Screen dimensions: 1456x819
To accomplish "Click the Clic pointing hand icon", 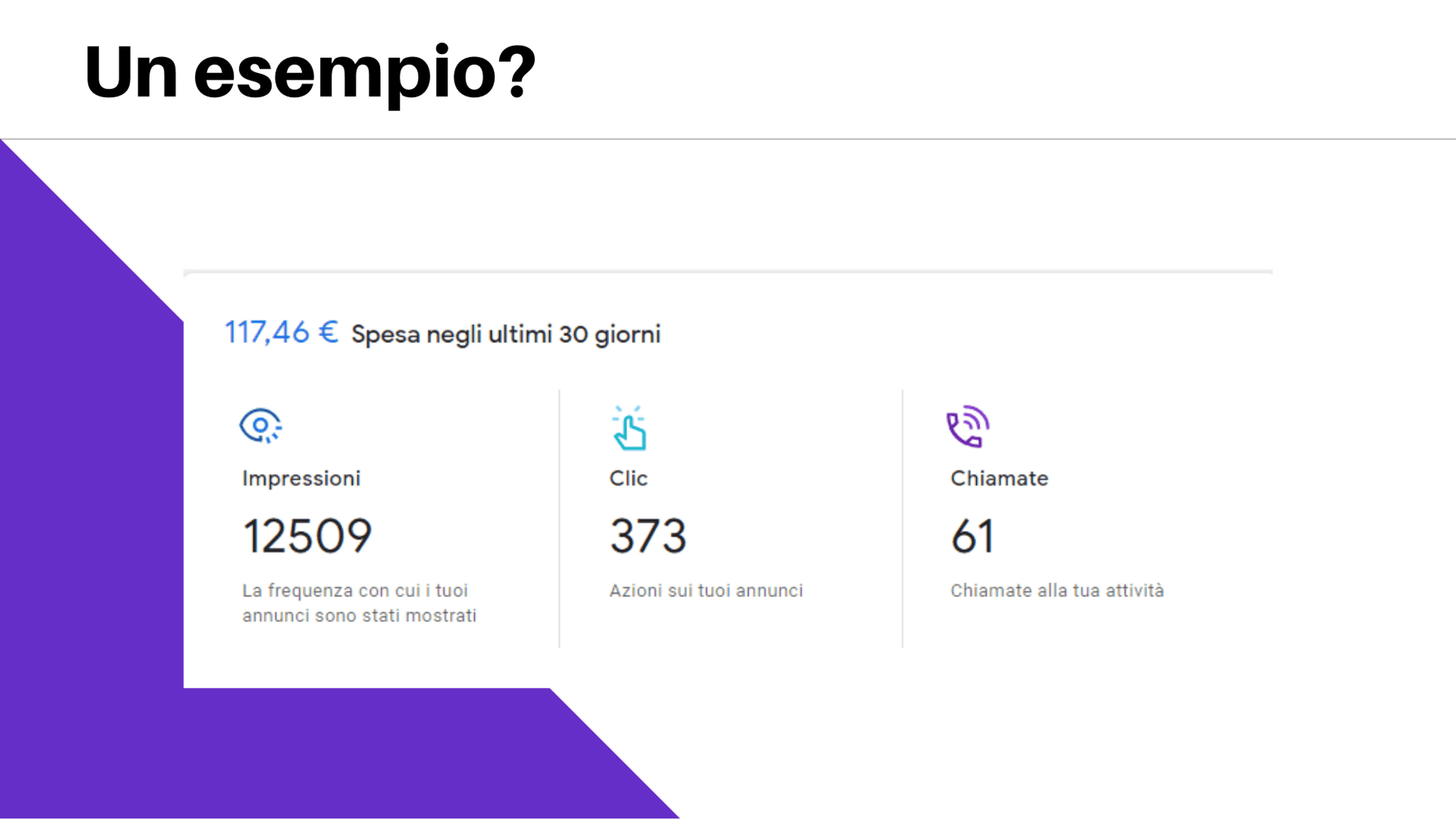I will [629, 428].
